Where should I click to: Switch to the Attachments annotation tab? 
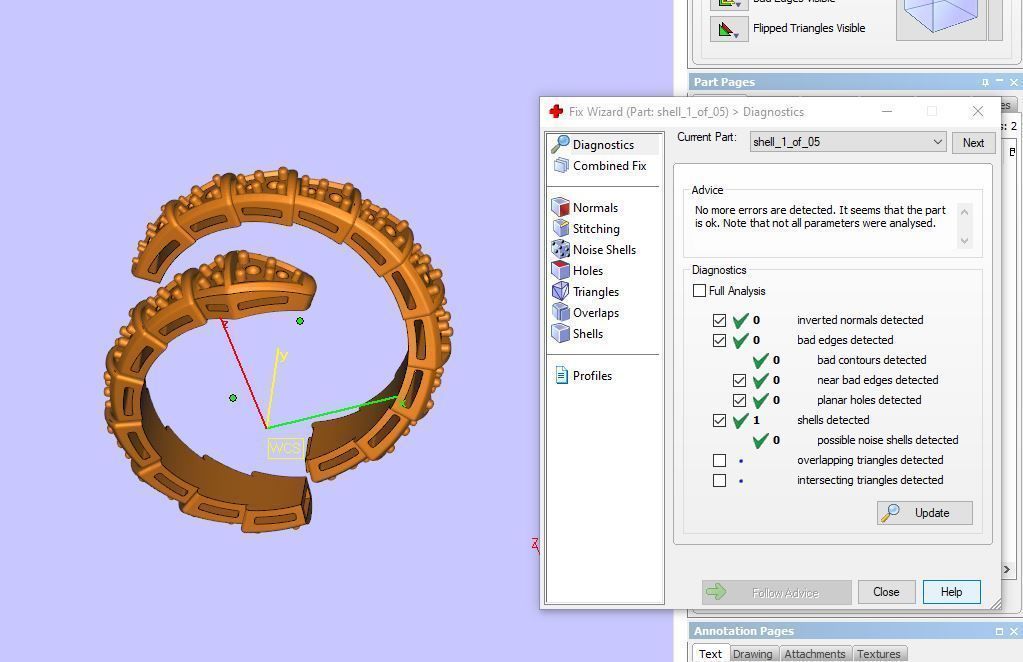[814, 654]
